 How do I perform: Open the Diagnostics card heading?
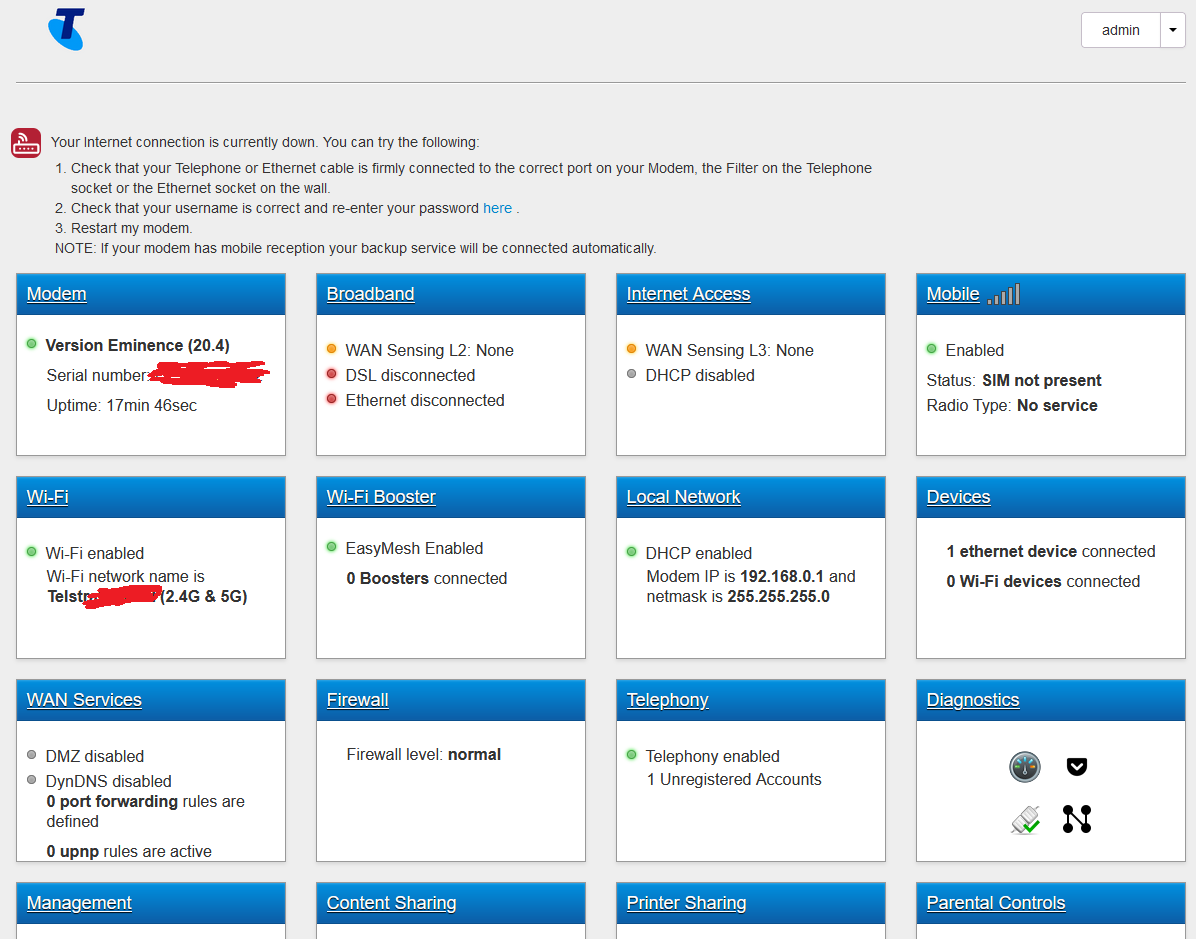click(x=973, y=700)
